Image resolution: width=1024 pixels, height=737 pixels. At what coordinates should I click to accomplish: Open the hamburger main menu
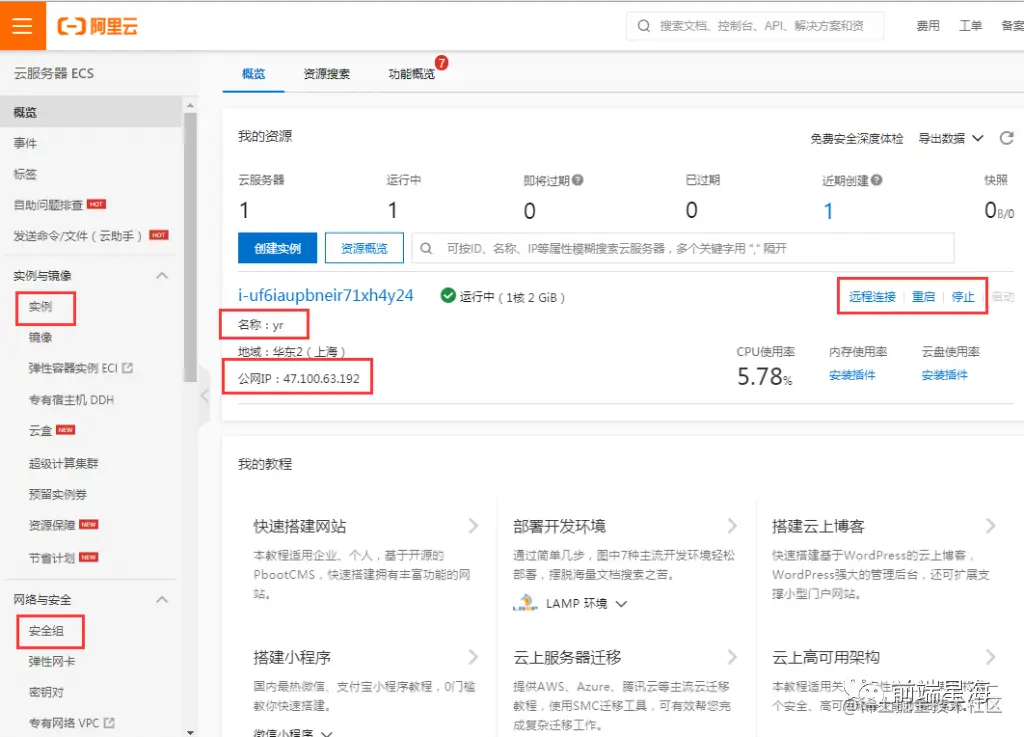[22, 25]
